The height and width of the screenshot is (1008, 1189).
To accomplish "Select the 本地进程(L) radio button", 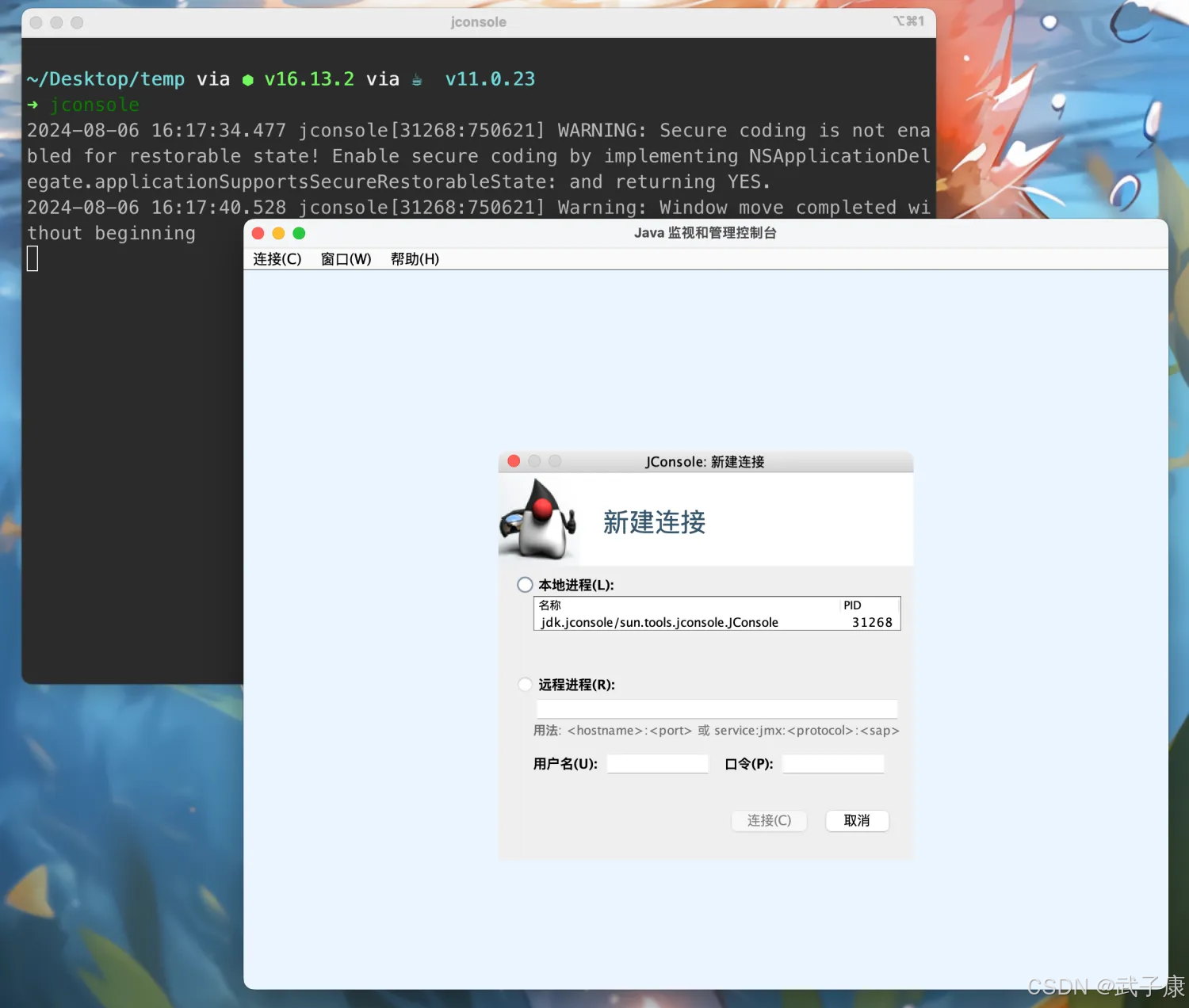I will click(x=525, y=585).
